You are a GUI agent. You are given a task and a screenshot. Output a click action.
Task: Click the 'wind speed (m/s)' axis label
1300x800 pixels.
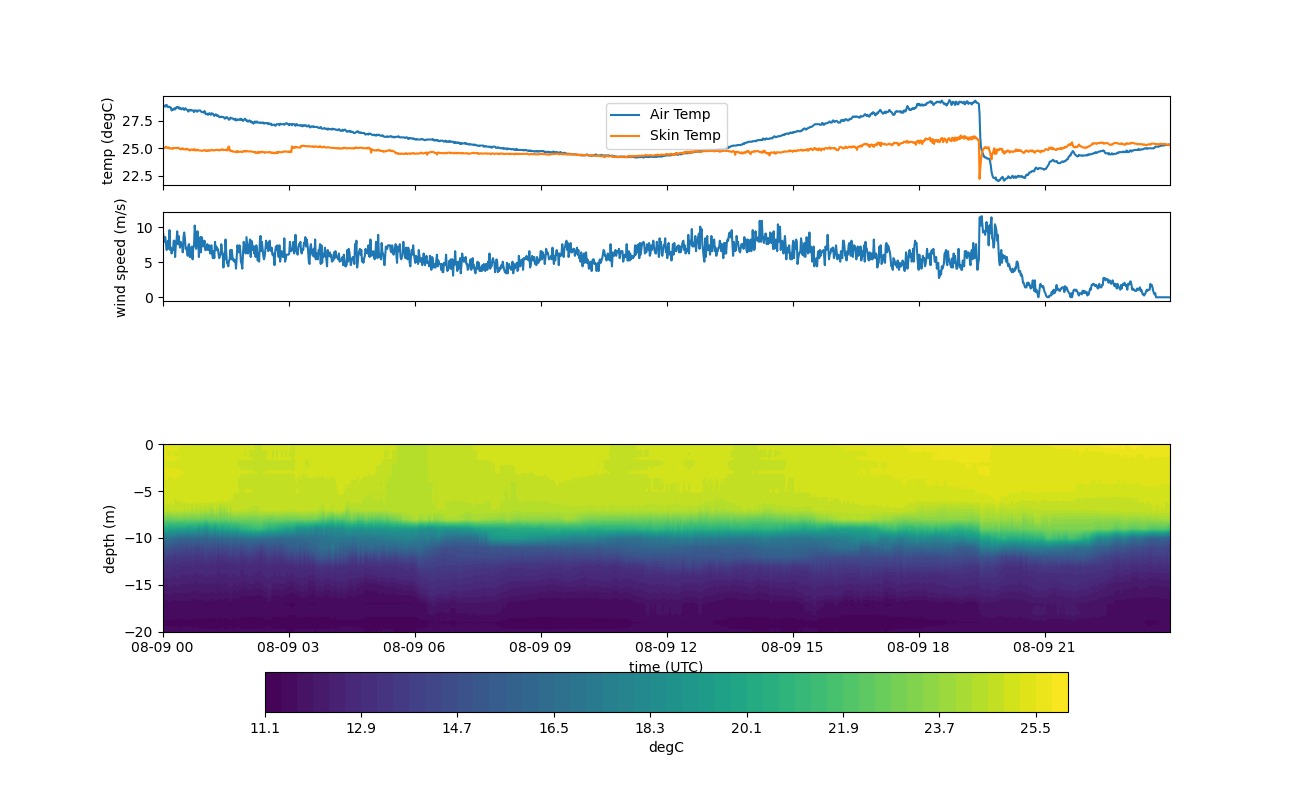121,257
